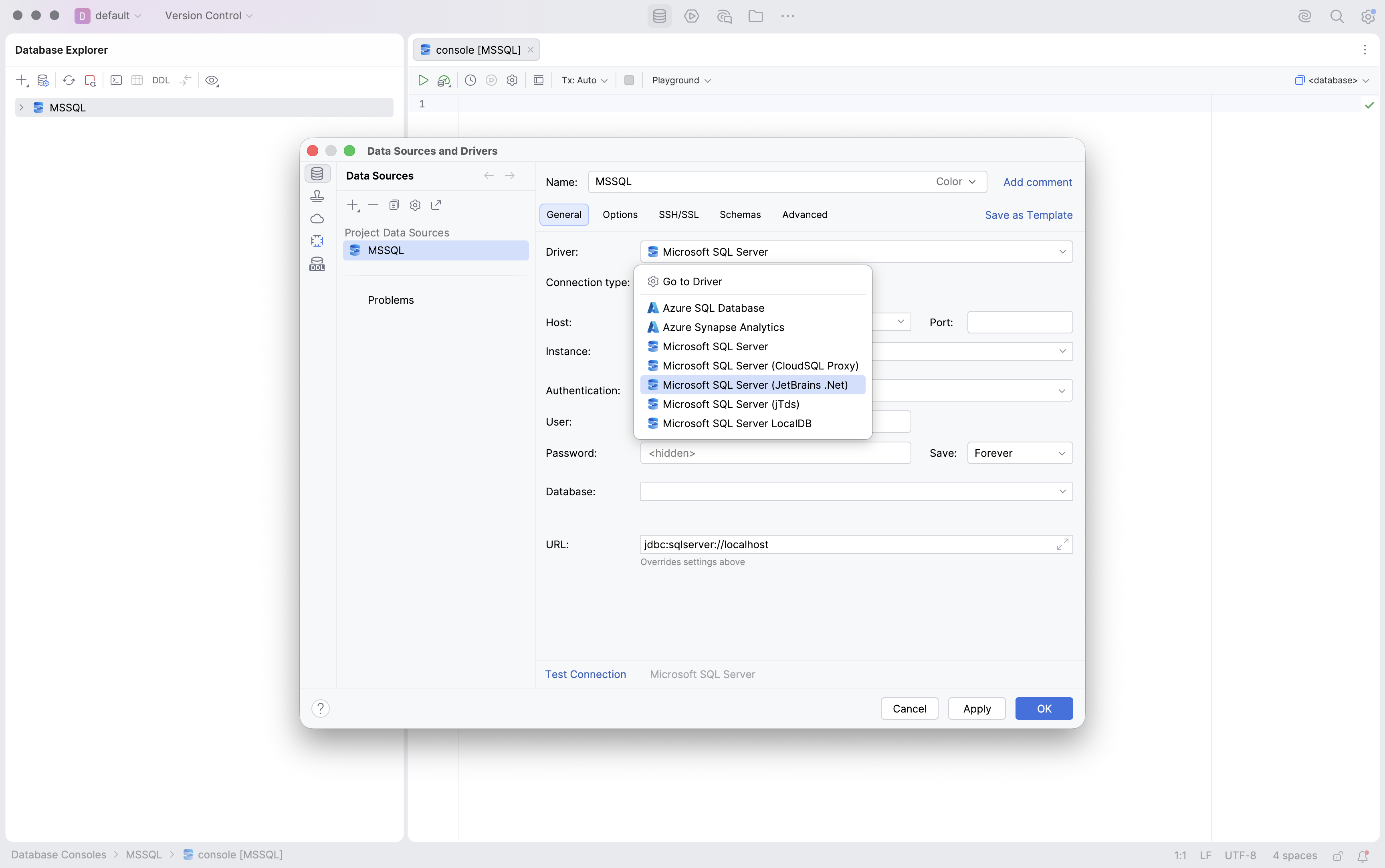Duplicate the data source using the copy icon
Image resolution: width=1385 pixels, height=868 pixels.
coord(394,205)
